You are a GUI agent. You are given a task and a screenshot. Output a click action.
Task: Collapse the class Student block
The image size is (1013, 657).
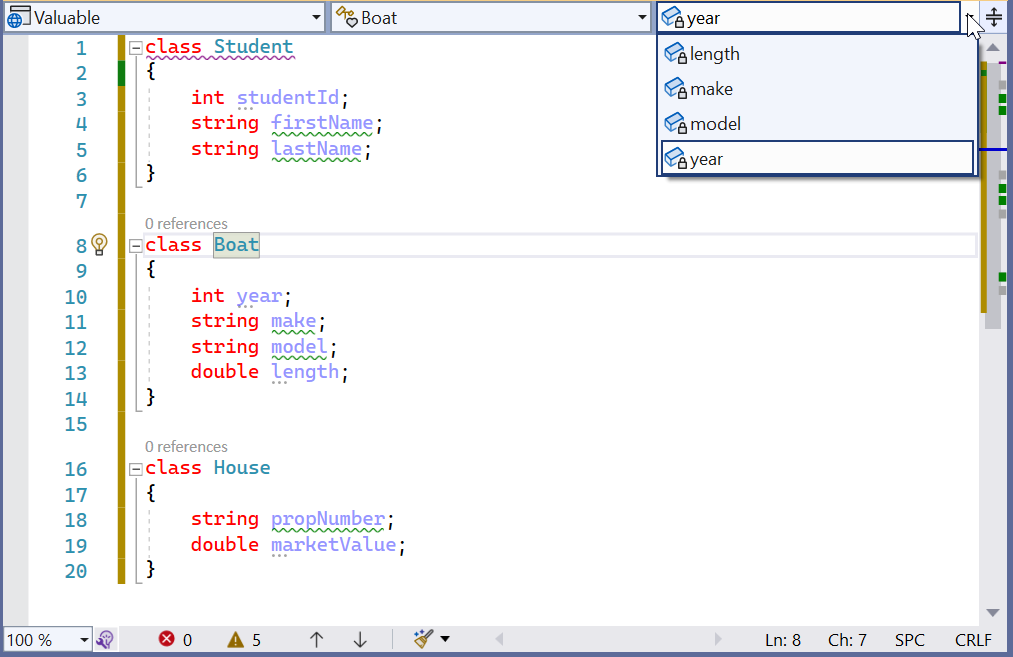pos(136,47)
